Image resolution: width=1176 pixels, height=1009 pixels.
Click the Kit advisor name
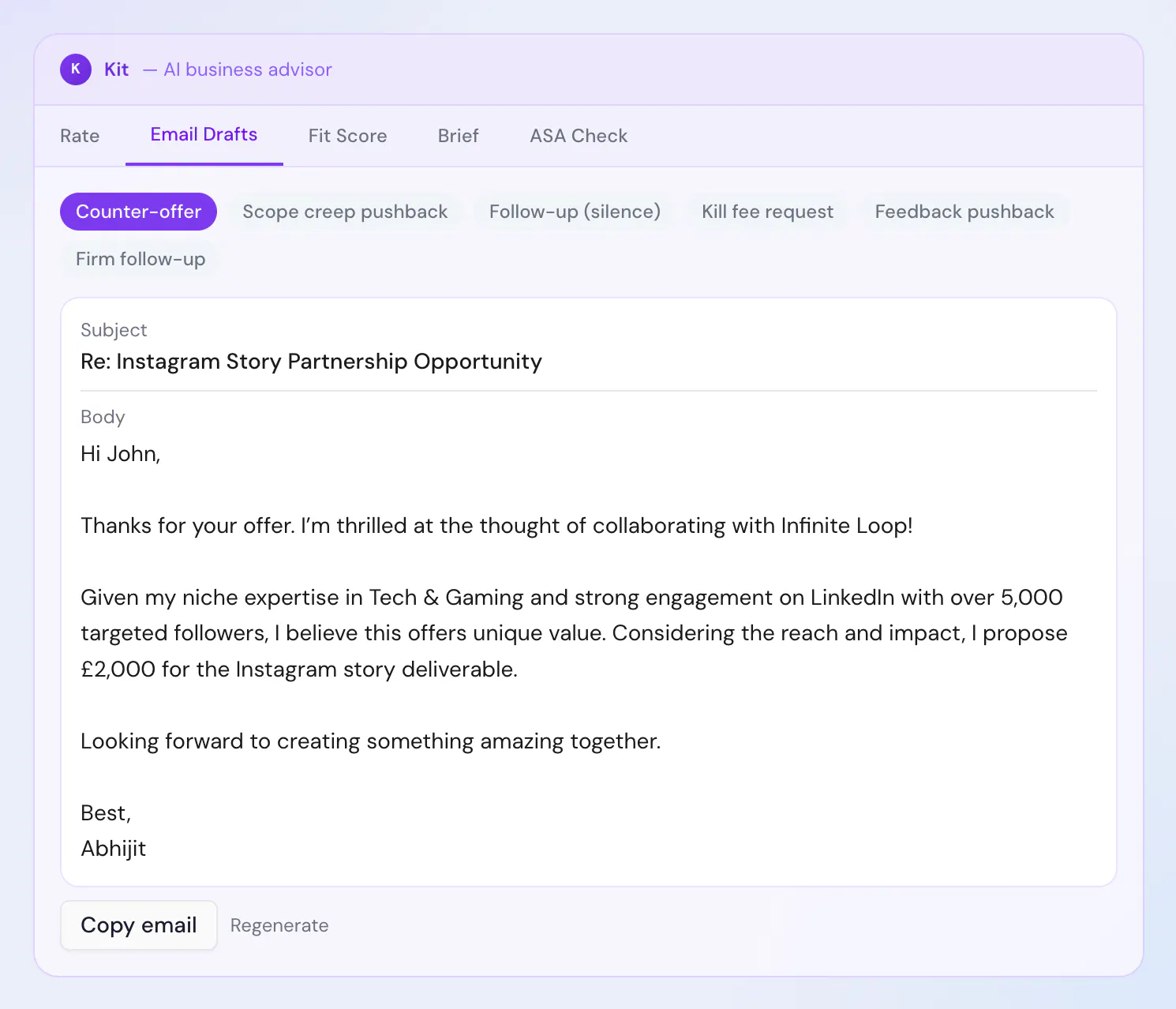(117, 69)
